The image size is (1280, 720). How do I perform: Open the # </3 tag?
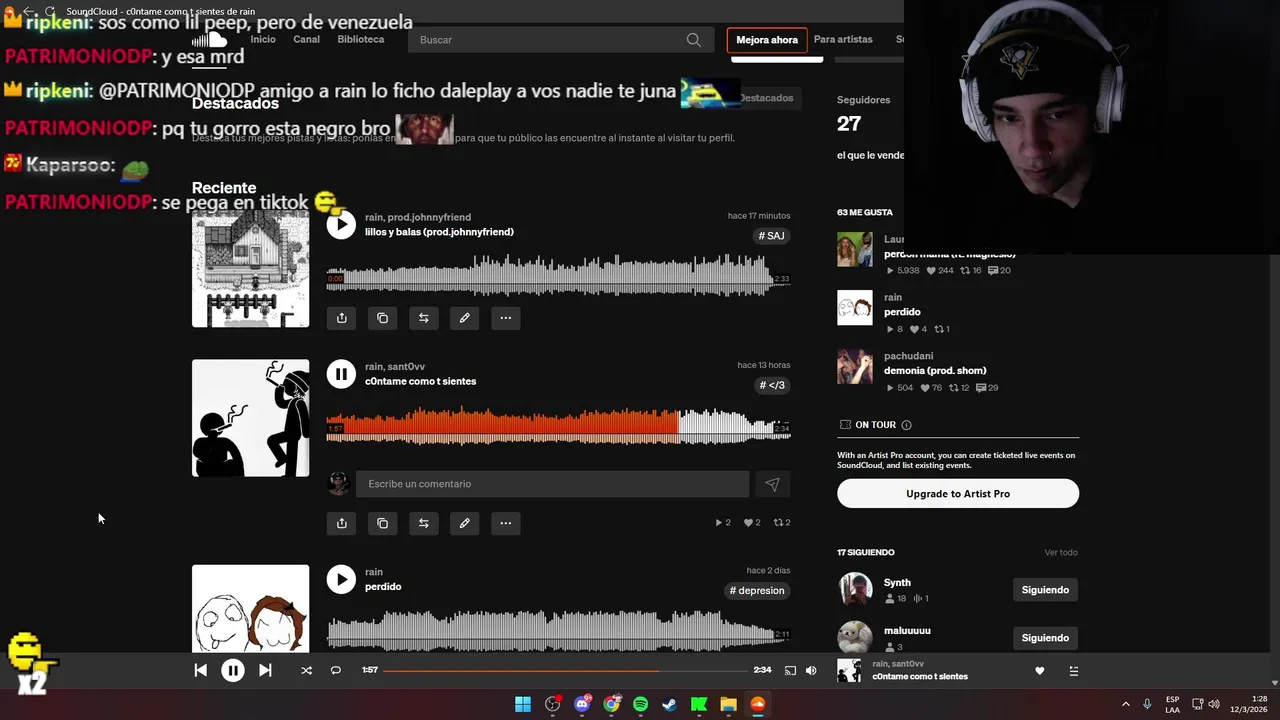[772, 385]
